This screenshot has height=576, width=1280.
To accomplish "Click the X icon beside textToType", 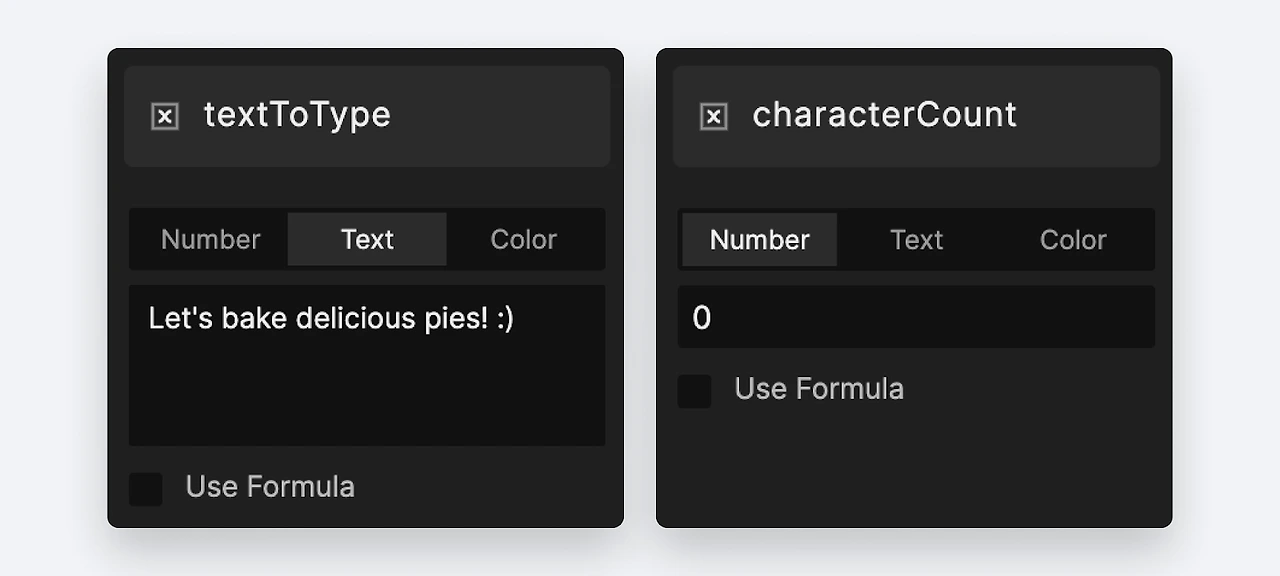I will (165, 117).
